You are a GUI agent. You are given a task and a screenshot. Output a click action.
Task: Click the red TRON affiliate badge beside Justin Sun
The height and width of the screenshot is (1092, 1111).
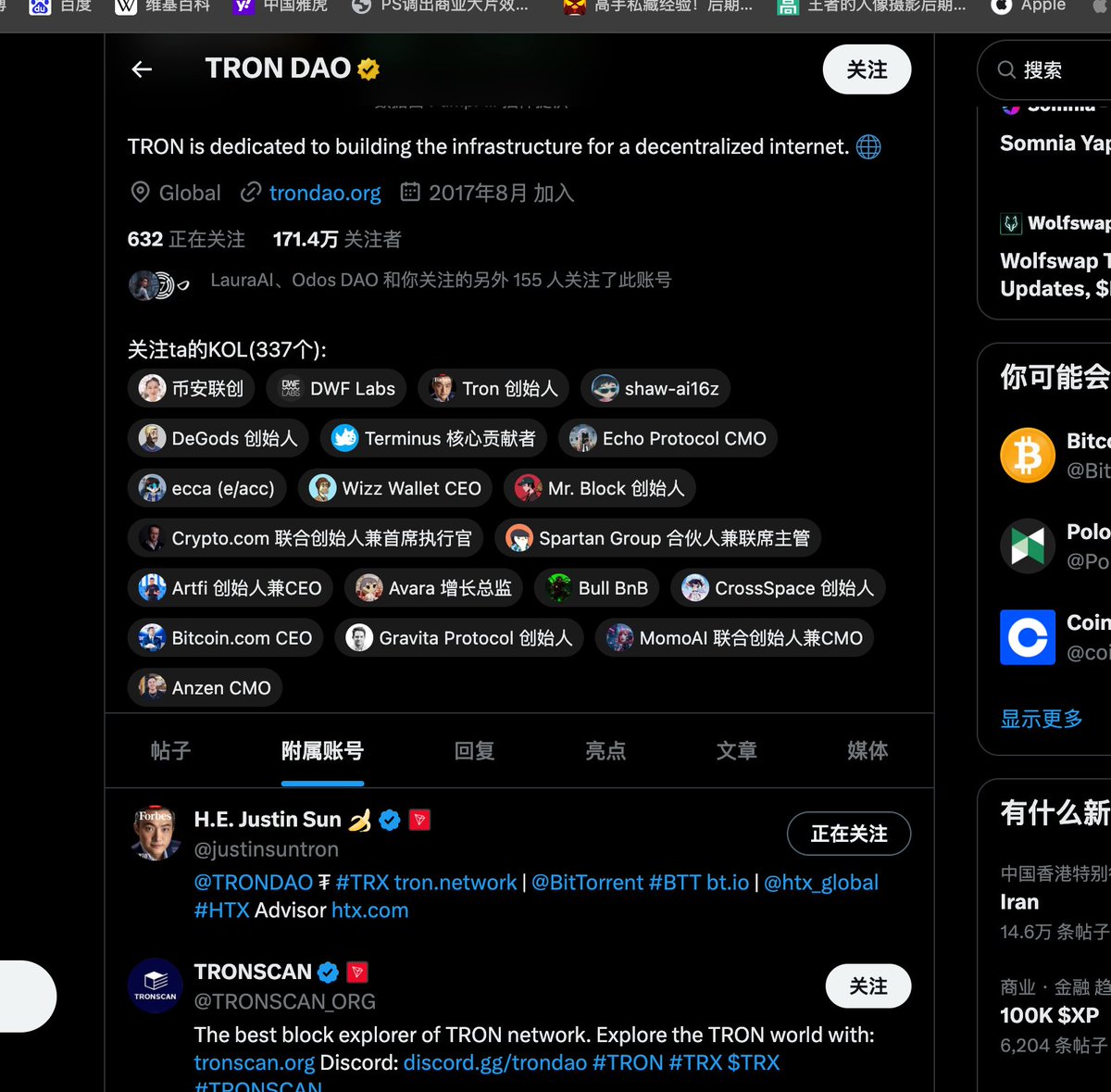point(419,820)
